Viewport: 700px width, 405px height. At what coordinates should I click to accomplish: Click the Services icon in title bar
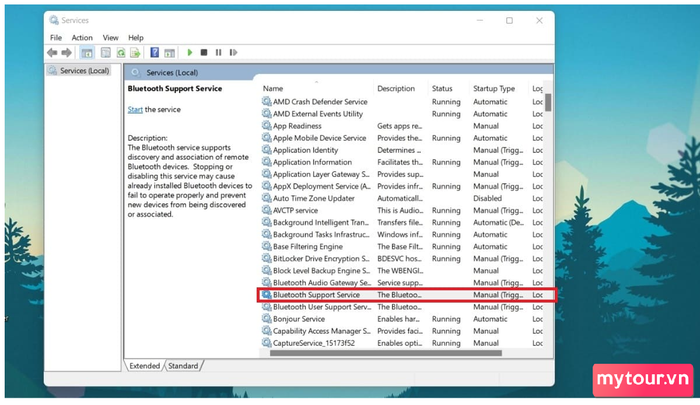click(x=54, y=20)
